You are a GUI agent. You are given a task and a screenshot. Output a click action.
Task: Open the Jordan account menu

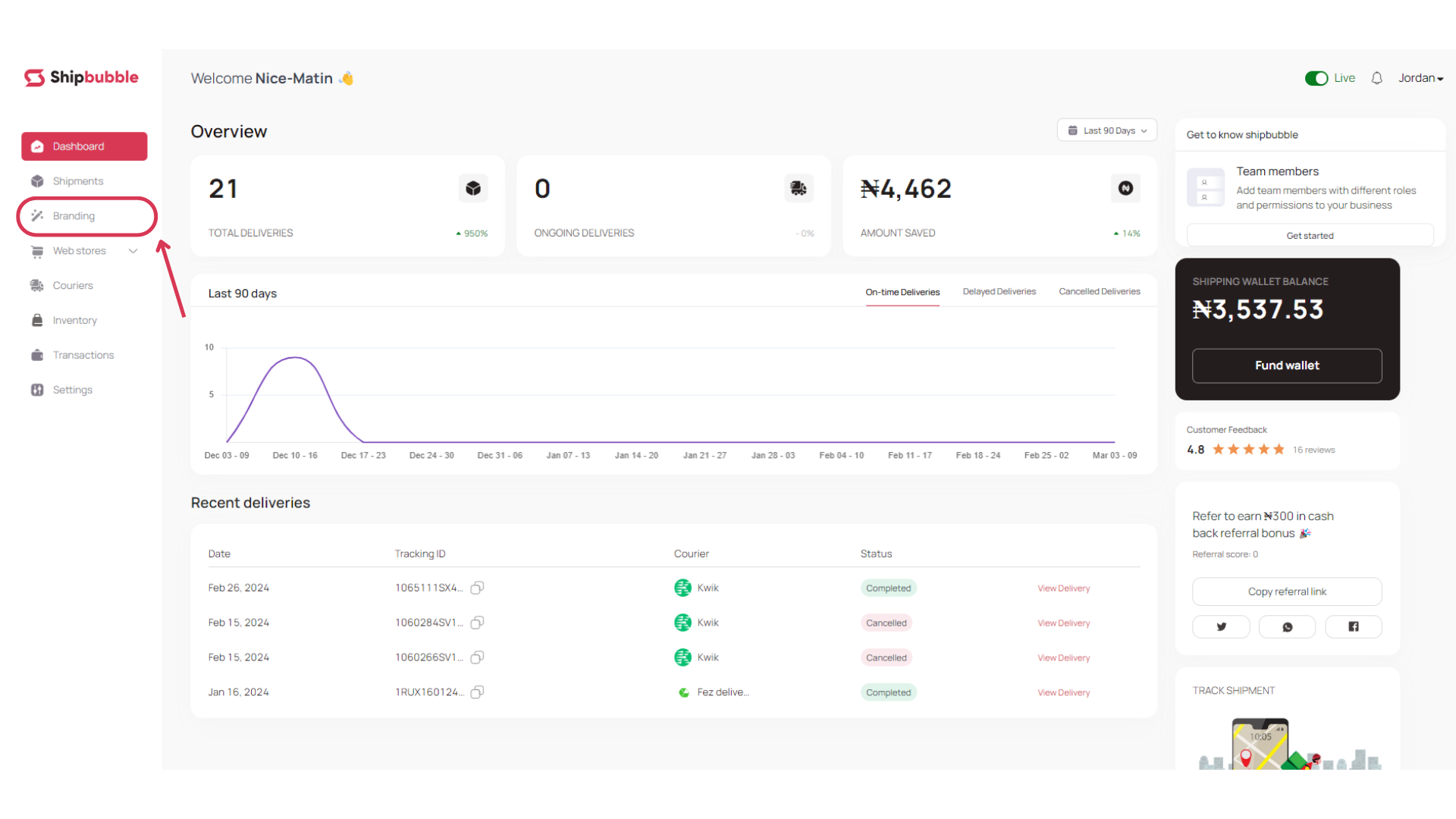(x=1420, y=78)
